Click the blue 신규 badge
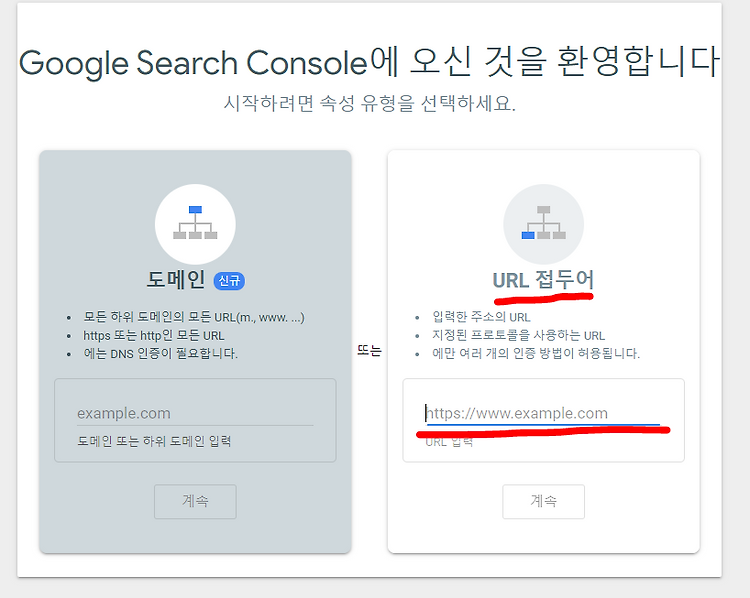750x598 pixels. pyautogui.click(x=229, y=281)
